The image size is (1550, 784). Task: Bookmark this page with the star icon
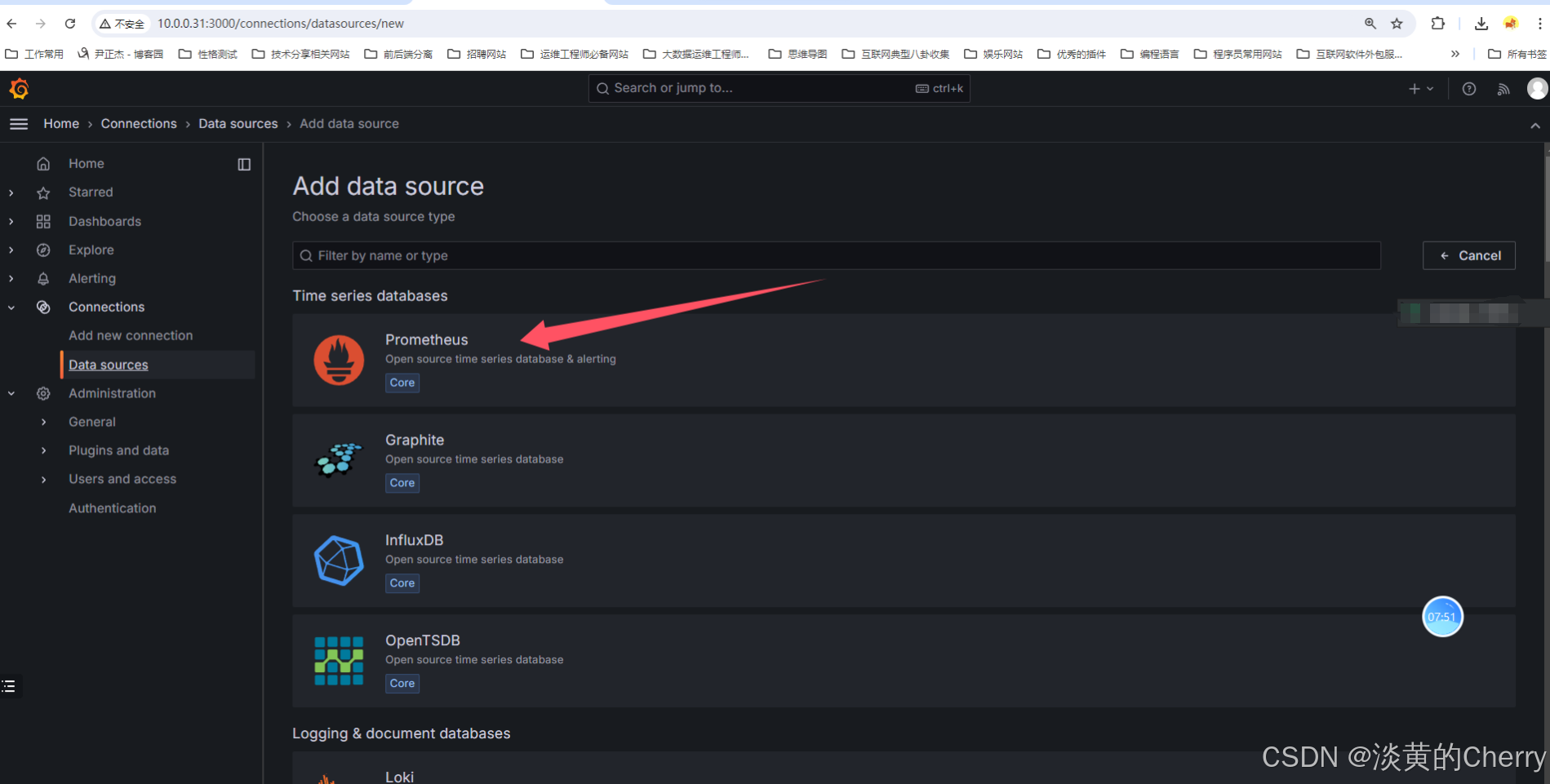coord(1397,24)
